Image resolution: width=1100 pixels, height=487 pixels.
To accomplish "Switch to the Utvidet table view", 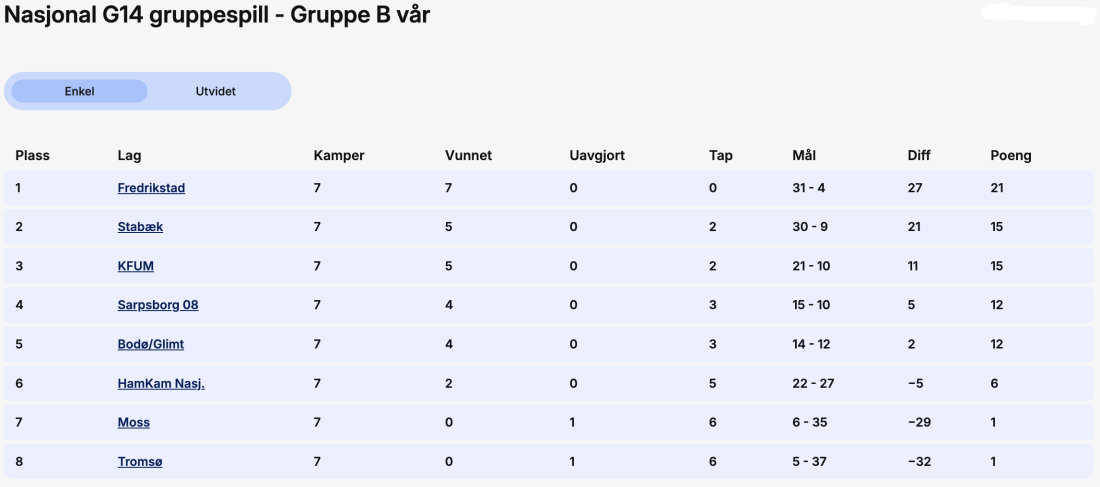I will coord(215,91).
